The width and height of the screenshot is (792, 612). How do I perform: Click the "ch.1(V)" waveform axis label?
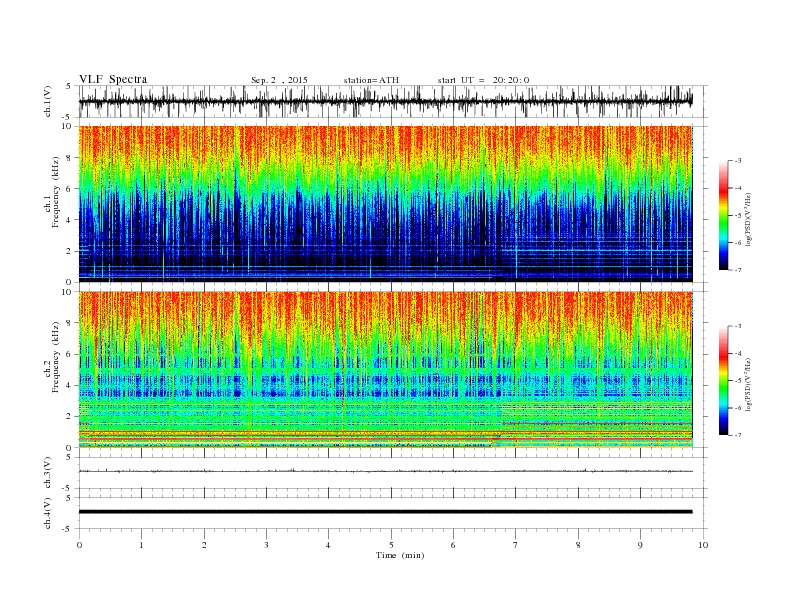click(x=47, y=101)
